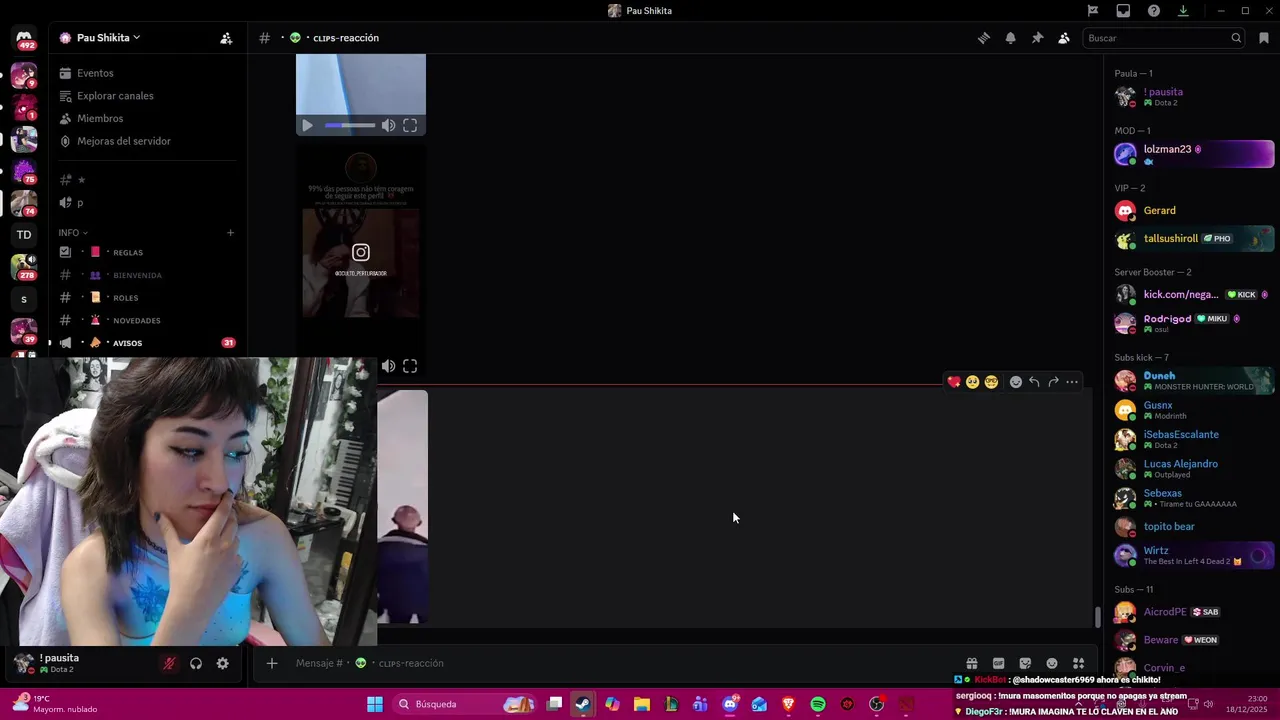The height and width of the screenshot is (720, 1280).
Task: Click invite people icon beside Pau Shikita
Action: (226, 38)
